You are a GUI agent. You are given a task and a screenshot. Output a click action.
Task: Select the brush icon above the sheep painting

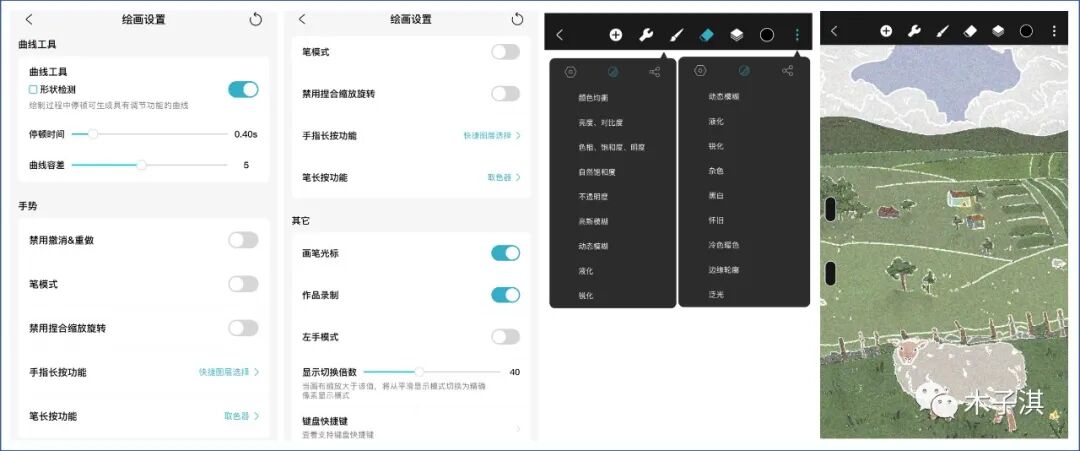point(942,30)
